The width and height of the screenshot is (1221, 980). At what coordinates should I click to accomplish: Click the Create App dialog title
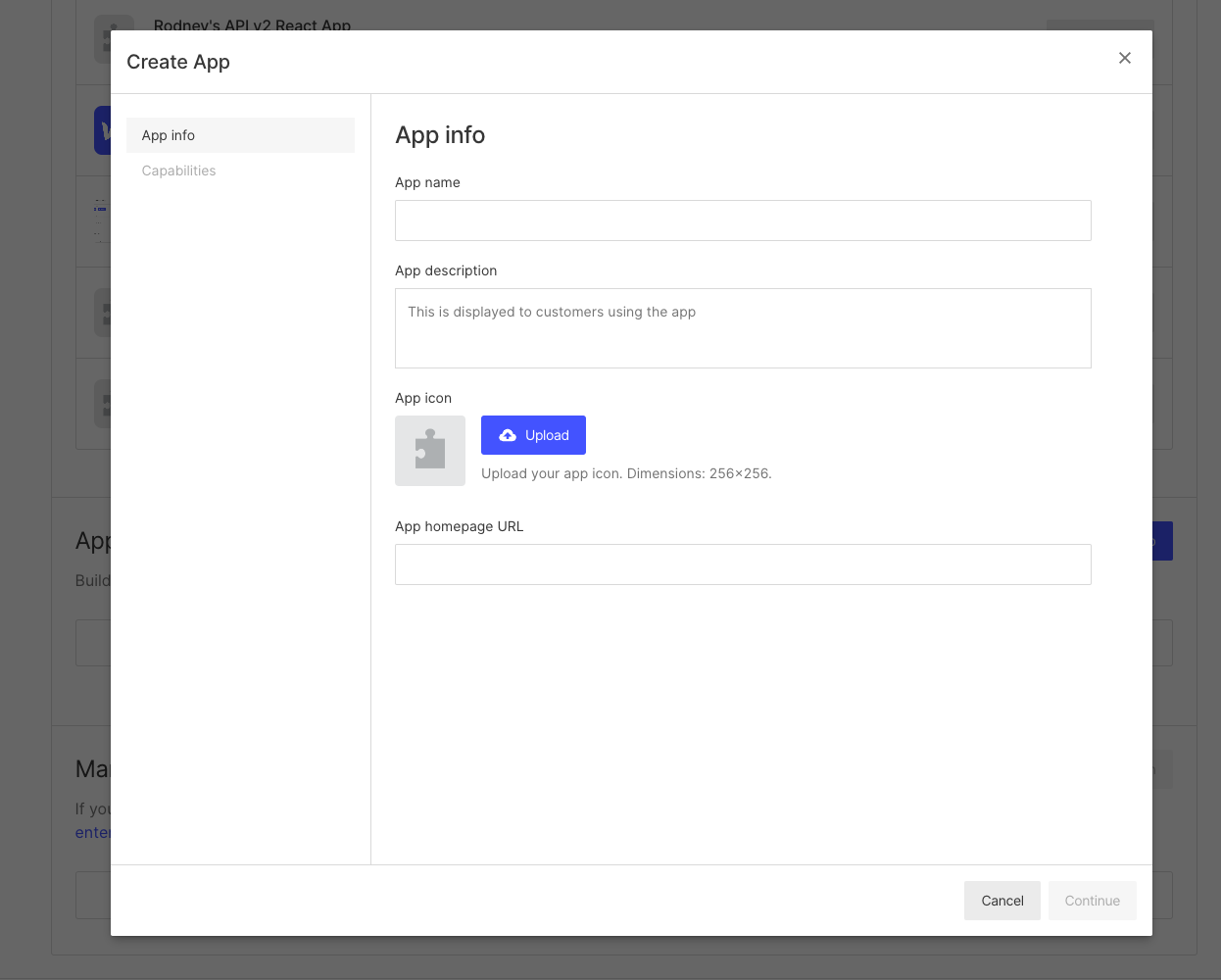pyautogui.click(x=178, y=62)
